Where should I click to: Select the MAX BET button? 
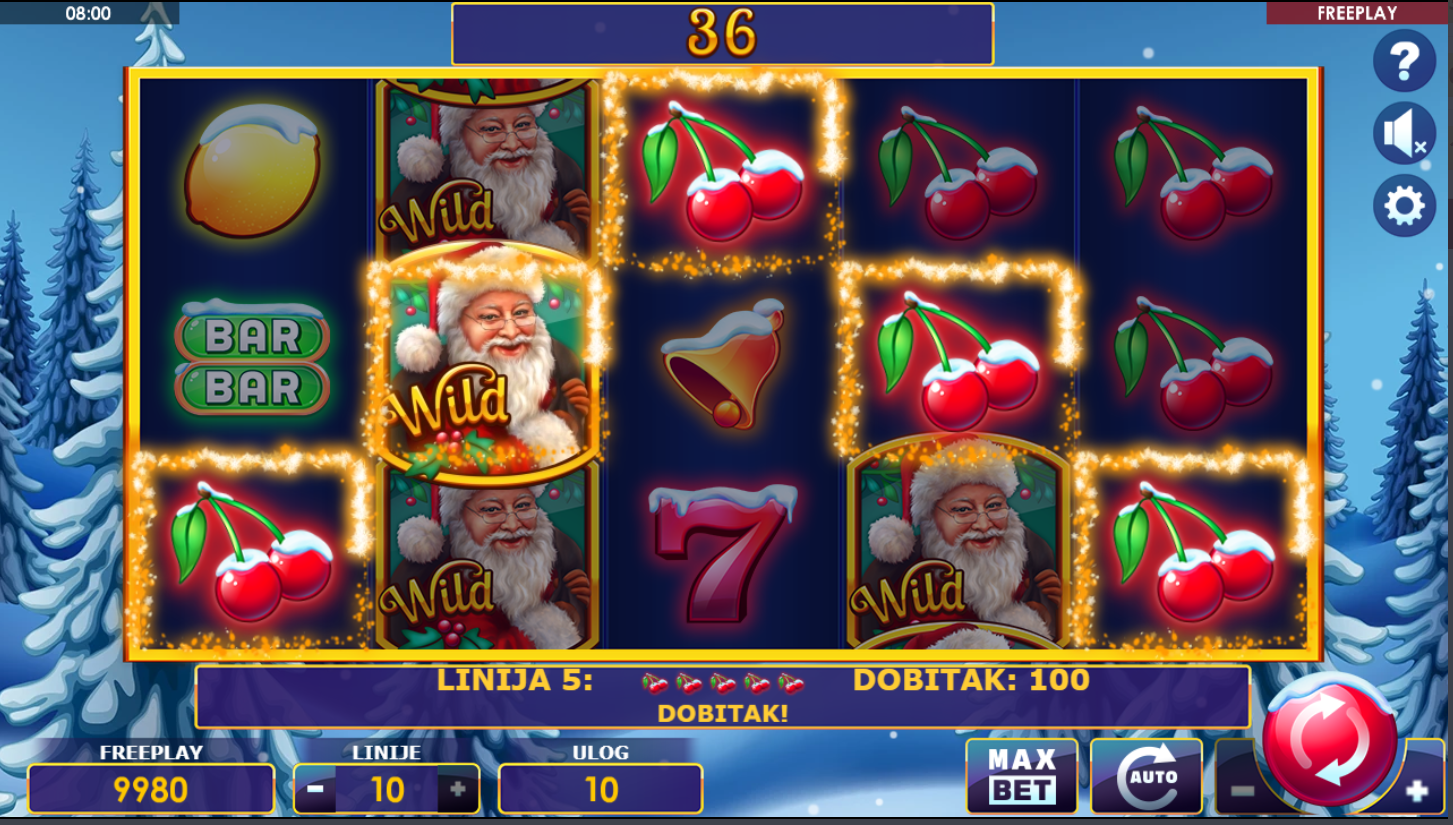pos(1022,776)
